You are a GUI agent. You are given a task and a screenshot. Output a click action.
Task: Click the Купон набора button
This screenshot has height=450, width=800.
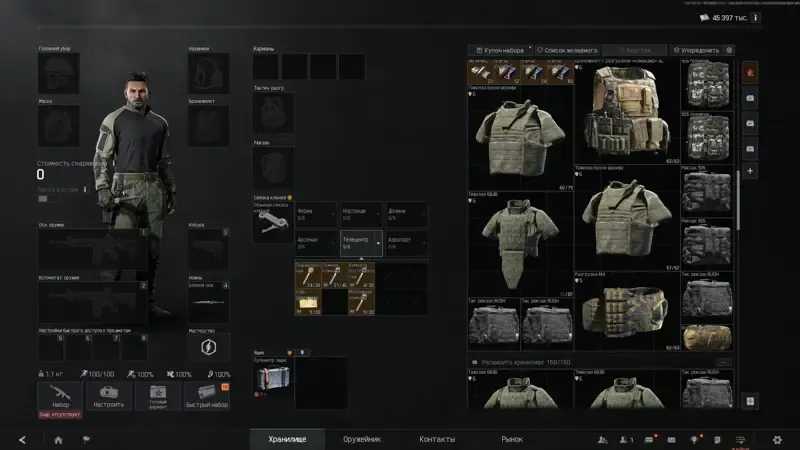click(501, 50)
